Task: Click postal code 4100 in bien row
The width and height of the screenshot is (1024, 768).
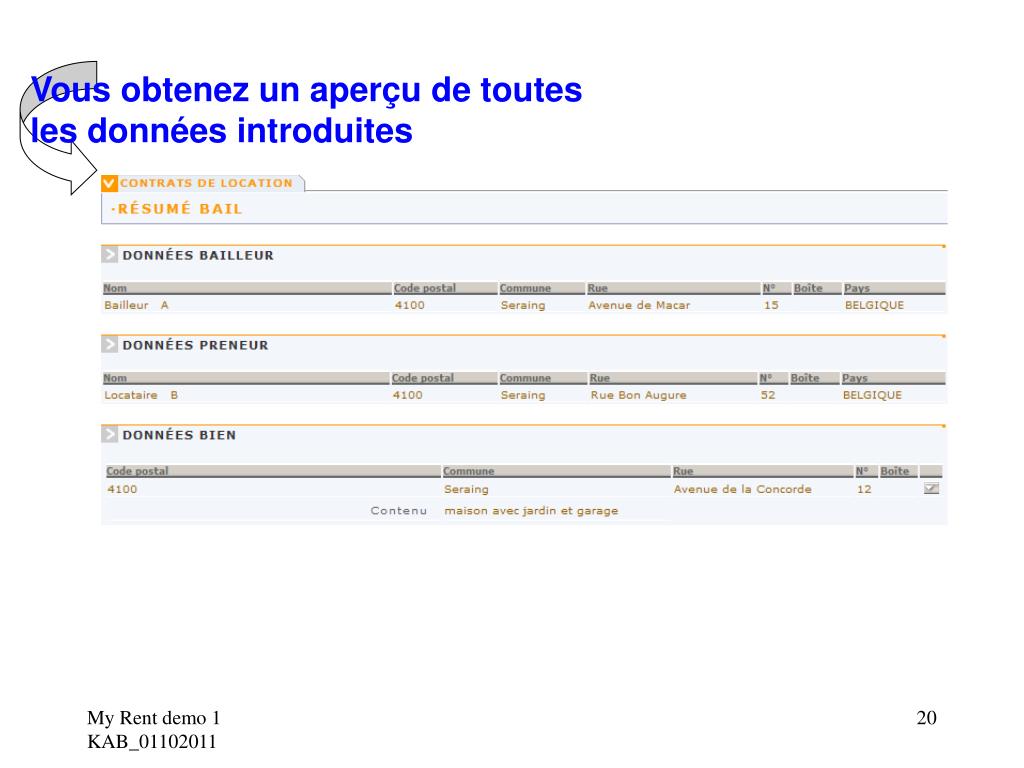Action: point(122,489)
